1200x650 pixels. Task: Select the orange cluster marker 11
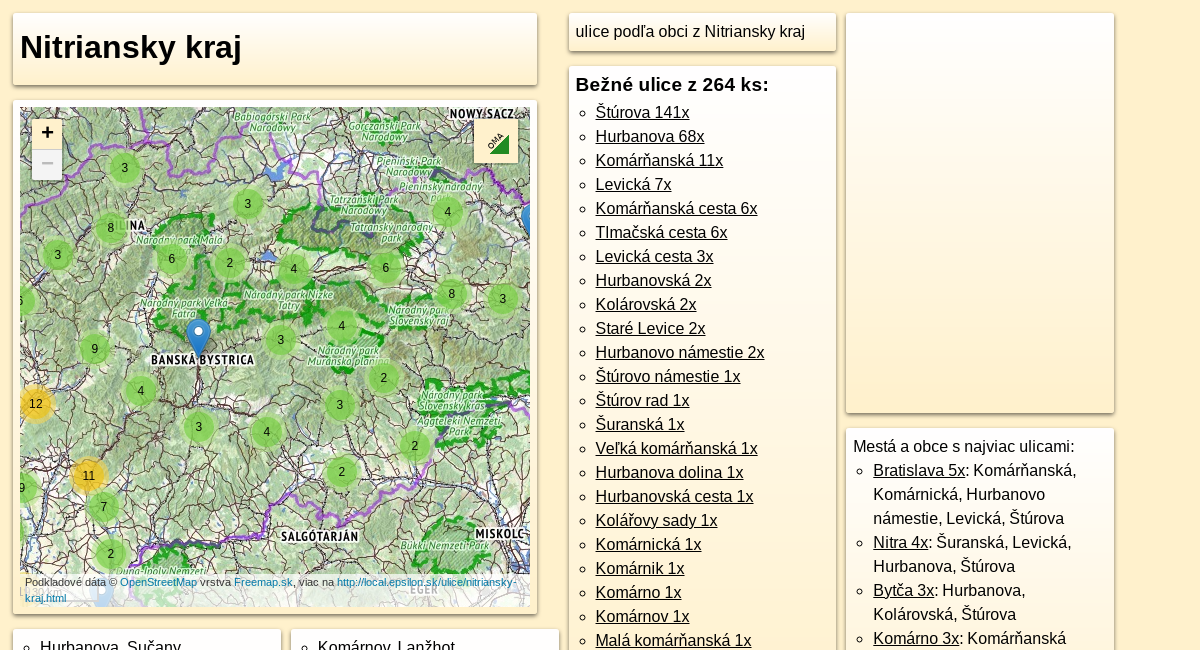(89, 476)
